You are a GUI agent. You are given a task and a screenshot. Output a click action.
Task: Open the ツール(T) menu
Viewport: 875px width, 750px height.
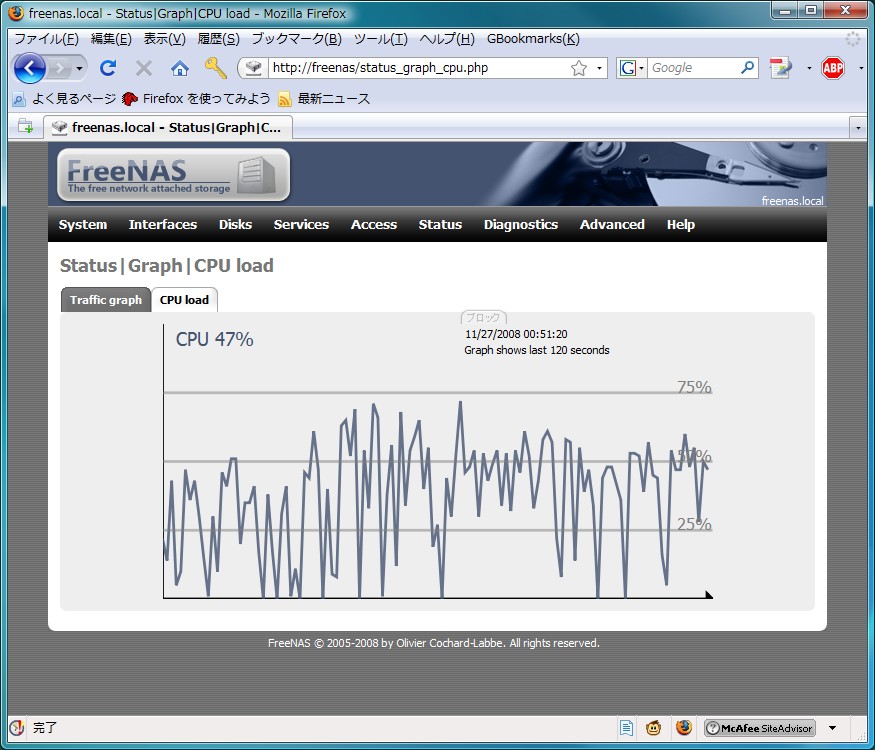(x=381, y=39)
